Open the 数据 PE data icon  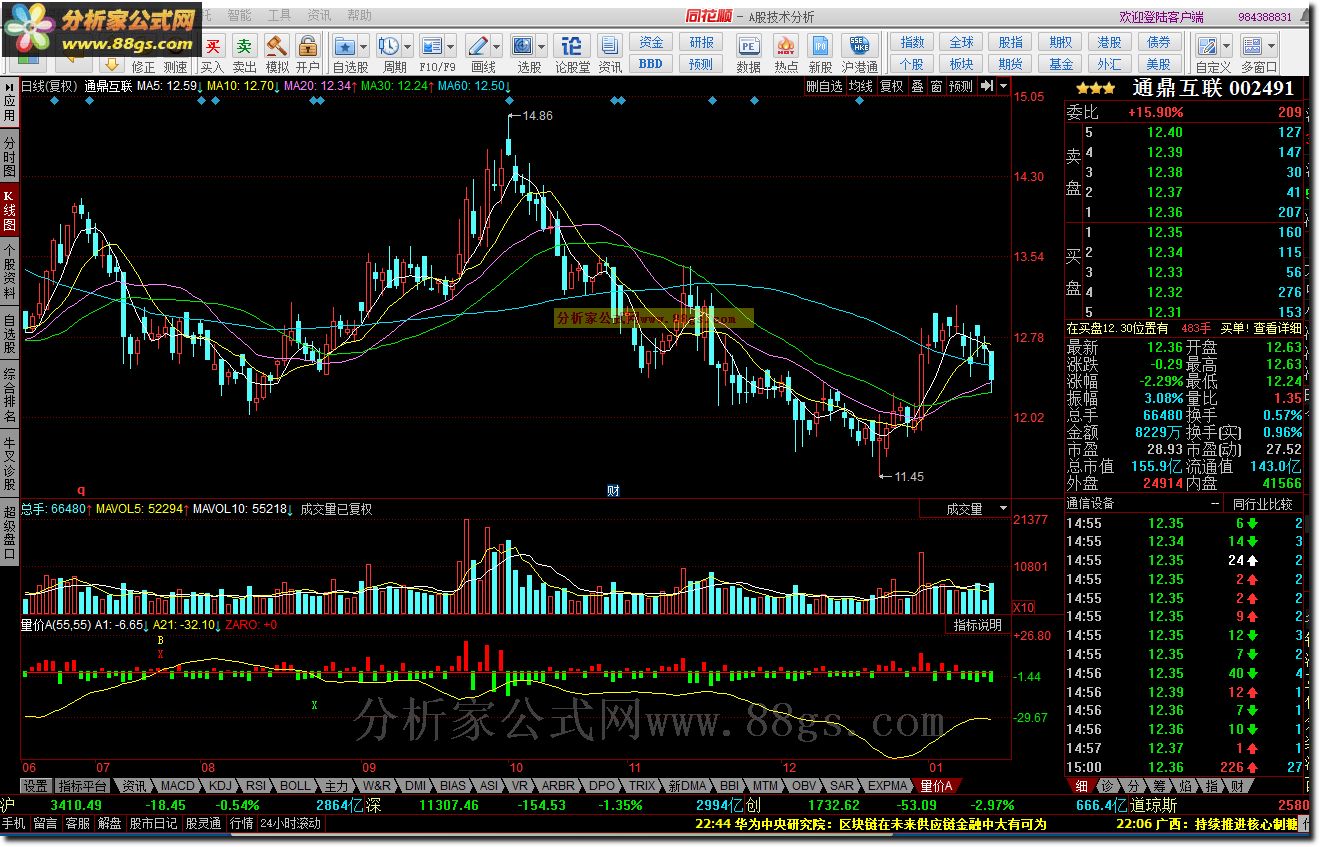[x=748, y=46]
